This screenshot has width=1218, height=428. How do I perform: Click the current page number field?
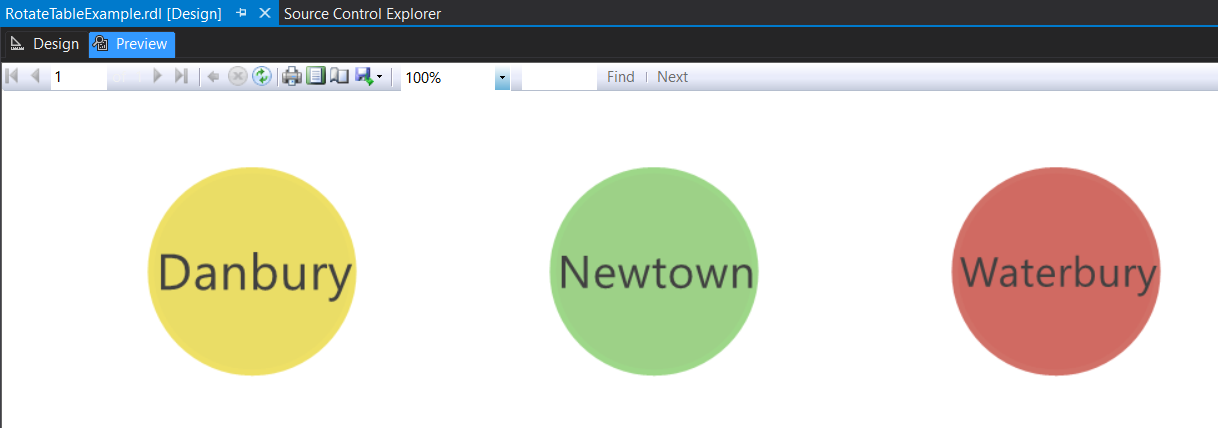tap(78, 77)
